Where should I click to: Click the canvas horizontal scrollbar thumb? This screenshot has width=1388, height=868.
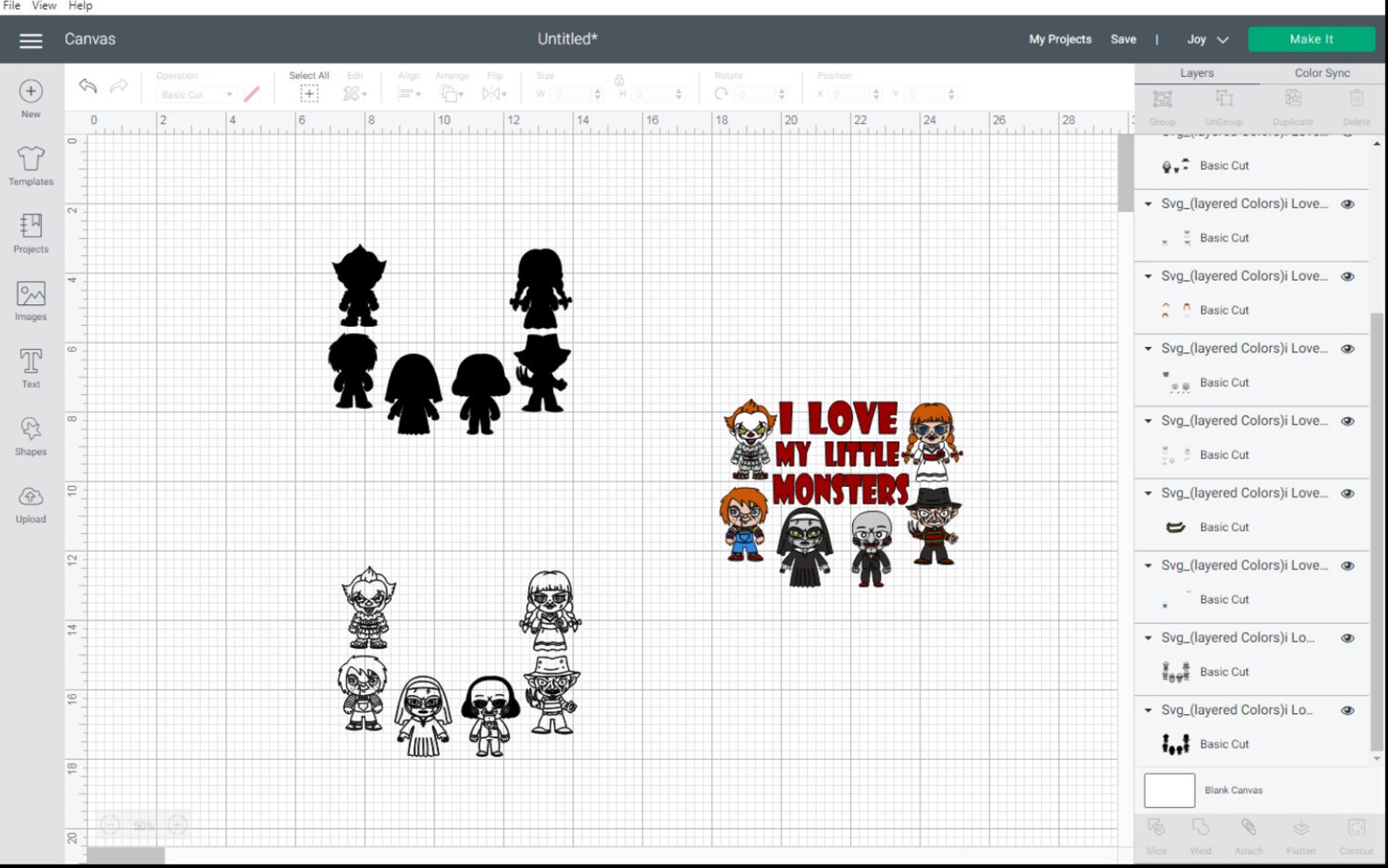125,856
